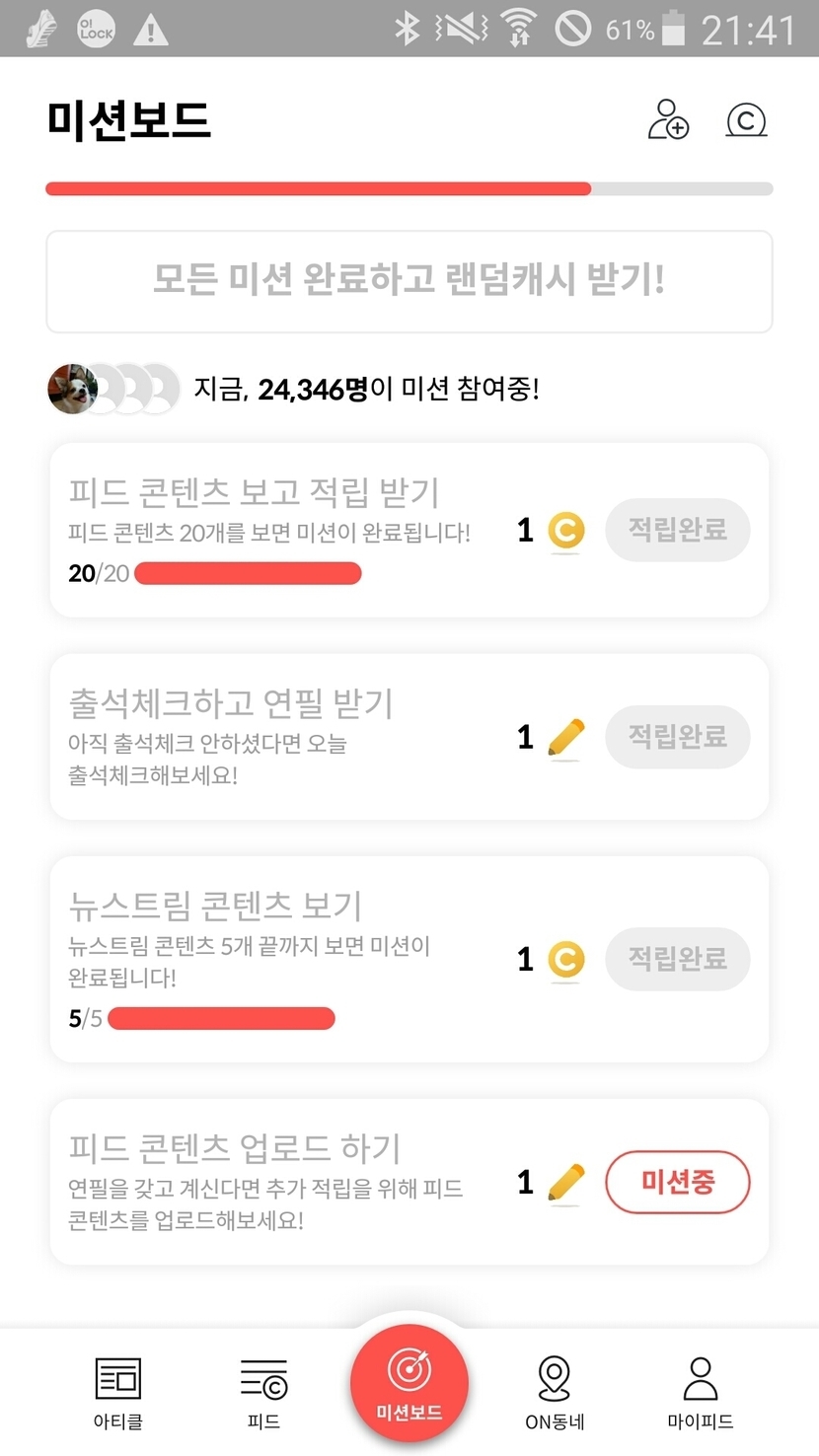819x1456 pixels.
Task: Tap the add friend icon
Action: 668,120
